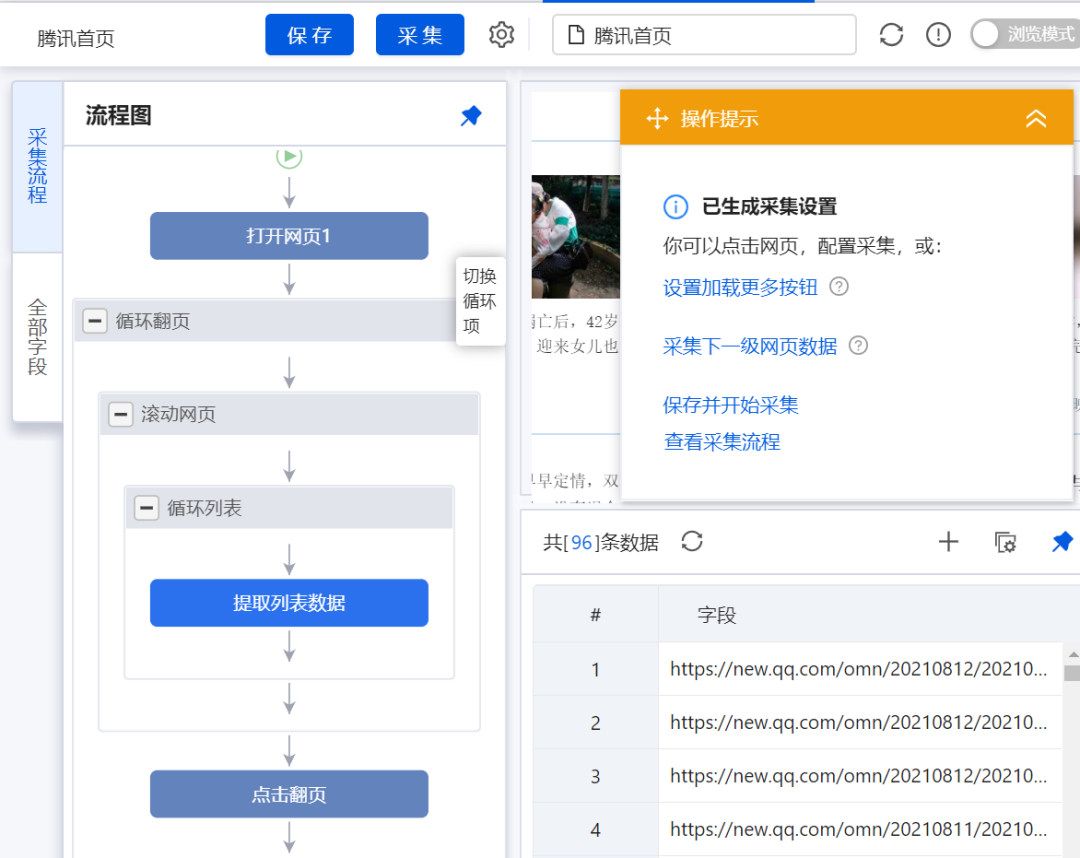Click the exclamation info icon in top bar
1080x858 pixels.
tap(938, 34)
